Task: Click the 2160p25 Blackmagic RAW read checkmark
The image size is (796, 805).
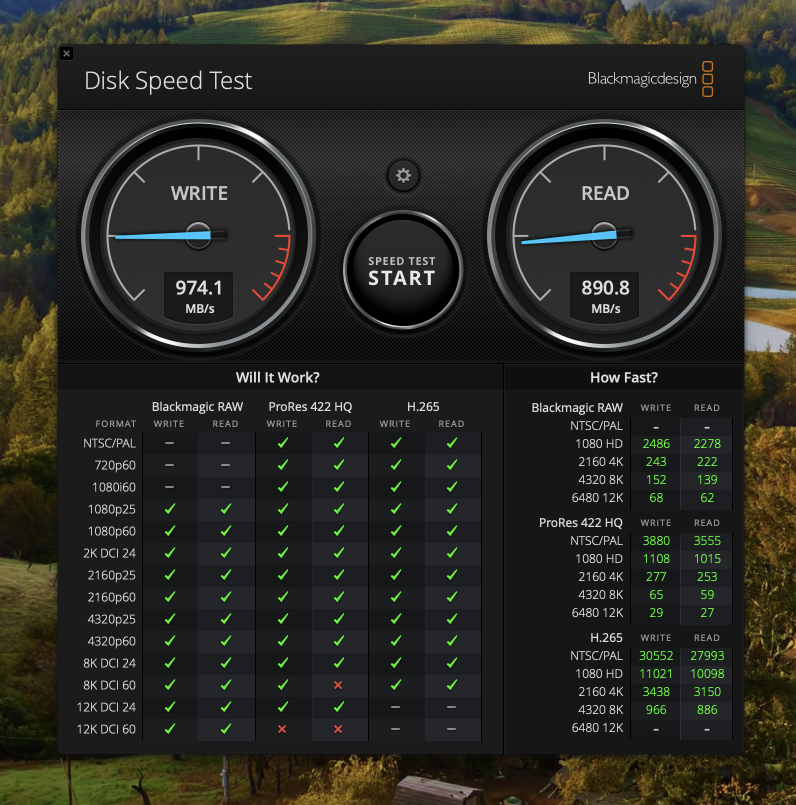Action: pyautogui.click(x=225, y=575)
